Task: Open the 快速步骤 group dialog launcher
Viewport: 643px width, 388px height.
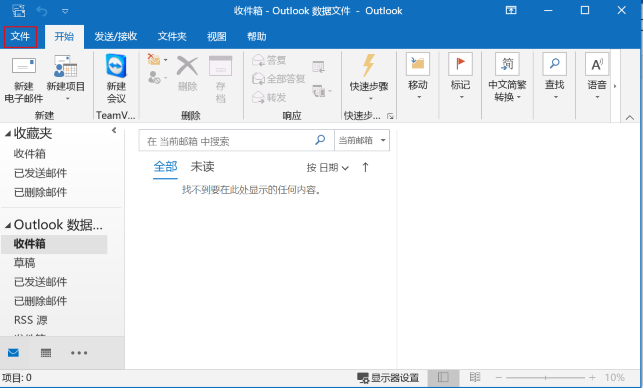Action: click(x=390, y=116)
